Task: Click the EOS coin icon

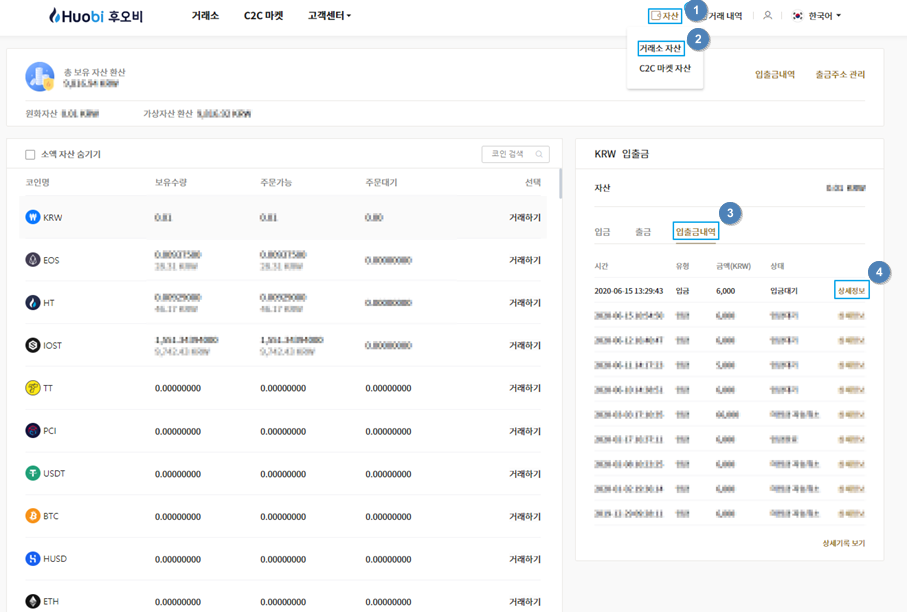Action: point(33,260)
